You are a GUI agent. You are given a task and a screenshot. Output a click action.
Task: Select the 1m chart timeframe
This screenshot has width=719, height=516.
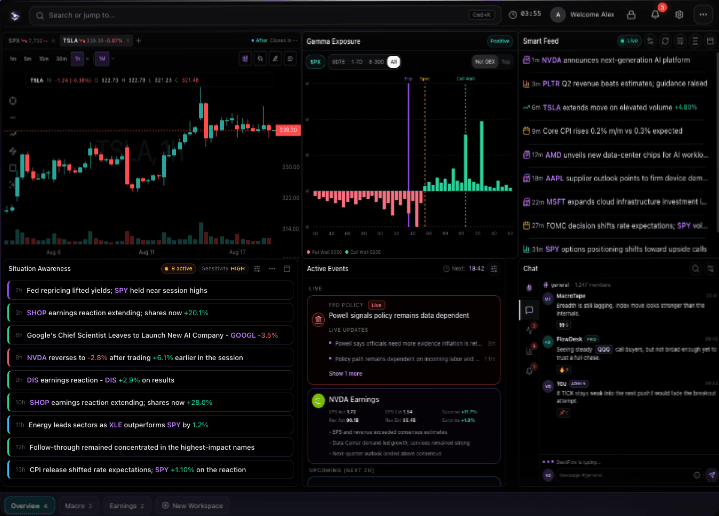coord(13,59)
